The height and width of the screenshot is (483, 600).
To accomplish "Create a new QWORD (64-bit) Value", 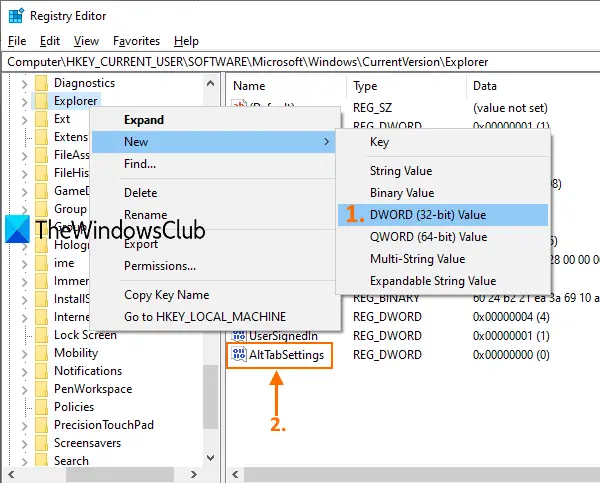I will [x=443, y=237].
